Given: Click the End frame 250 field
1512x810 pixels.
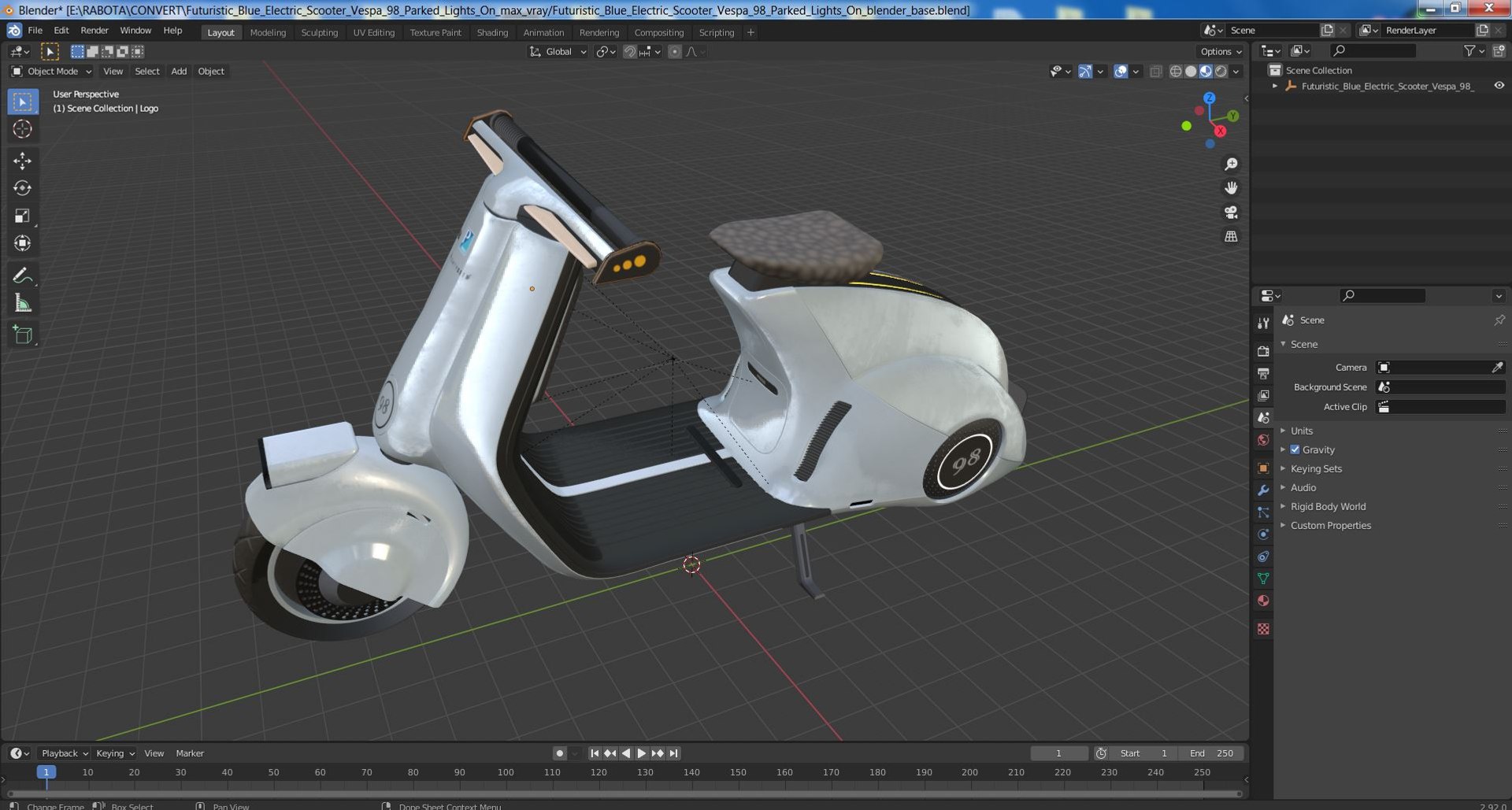Looking at the screenshot, I should pyautogui.click(x=1213, y=753).
